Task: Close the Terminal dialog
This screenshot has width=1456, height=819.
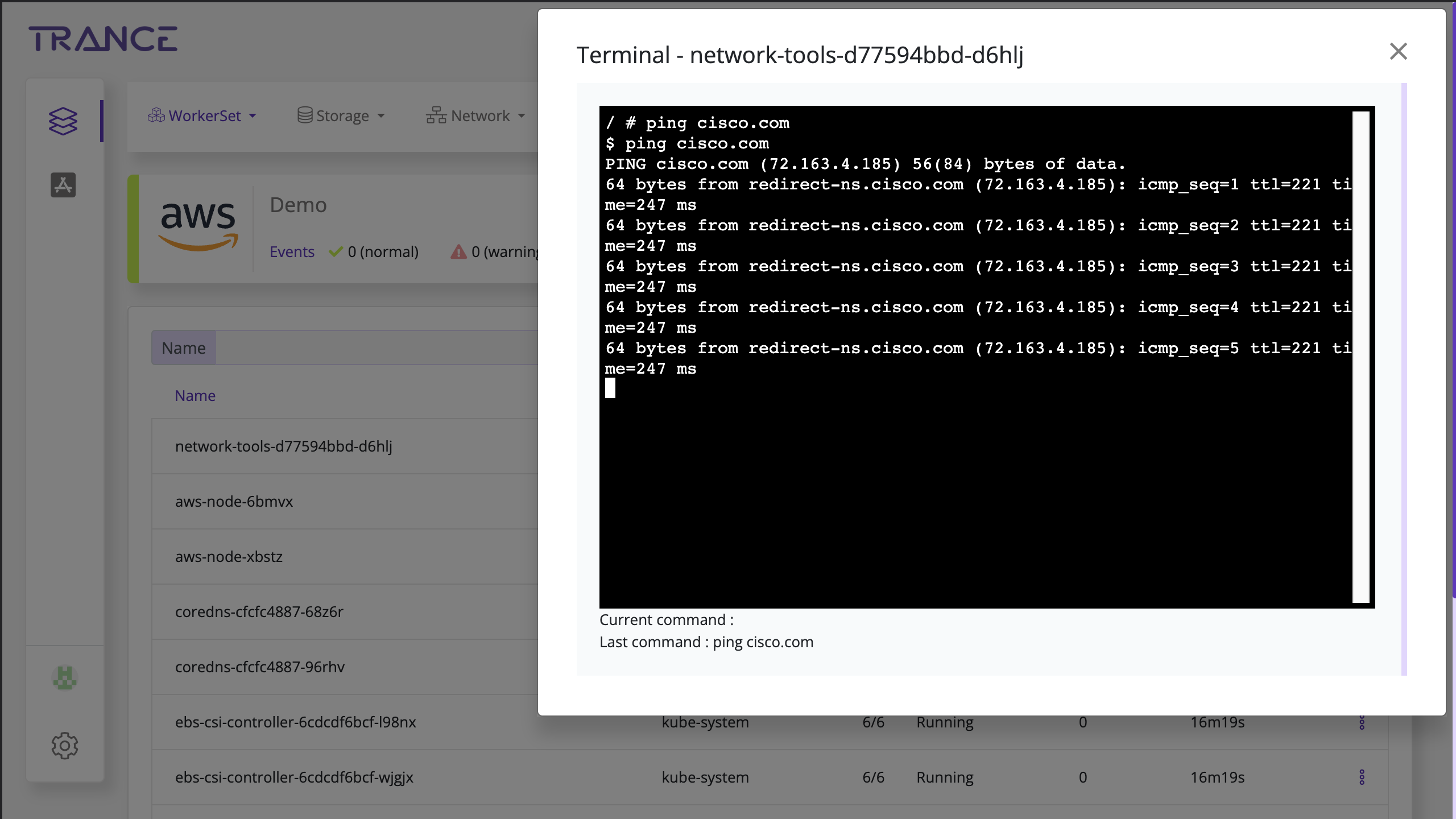Action: click(x=1398, y=52)
